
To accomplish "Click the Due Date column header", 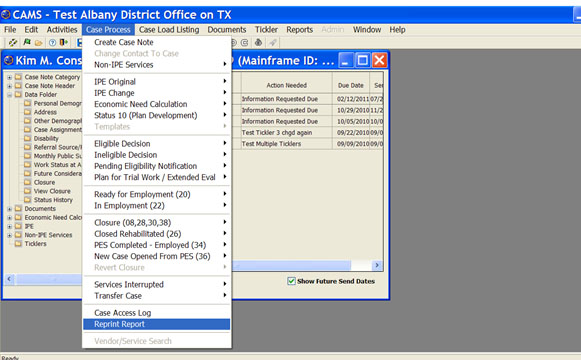I will point(351,85).
